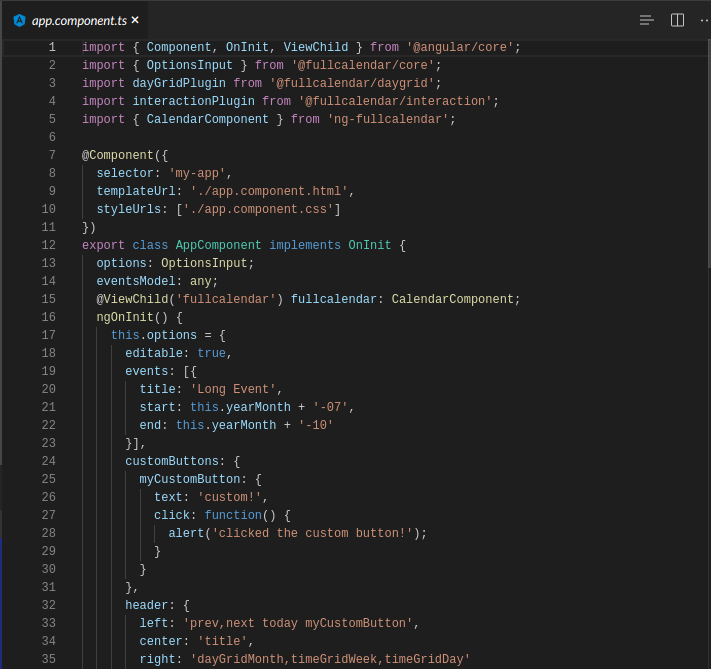The image size is (711, 669).
Task: Click line number 12 in the gutter
Action: click(49, 245)
